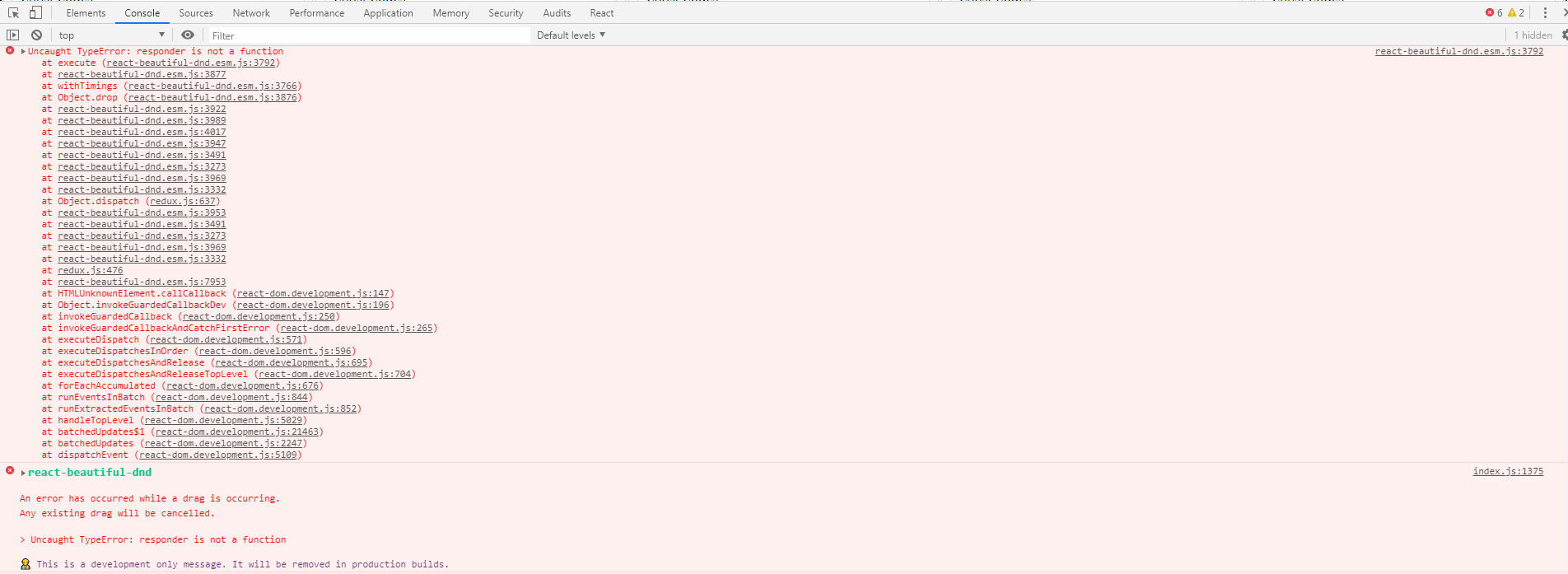
Task: Open the Default levels dropdown
Action: pyautogui.click(x=571, y=35)
